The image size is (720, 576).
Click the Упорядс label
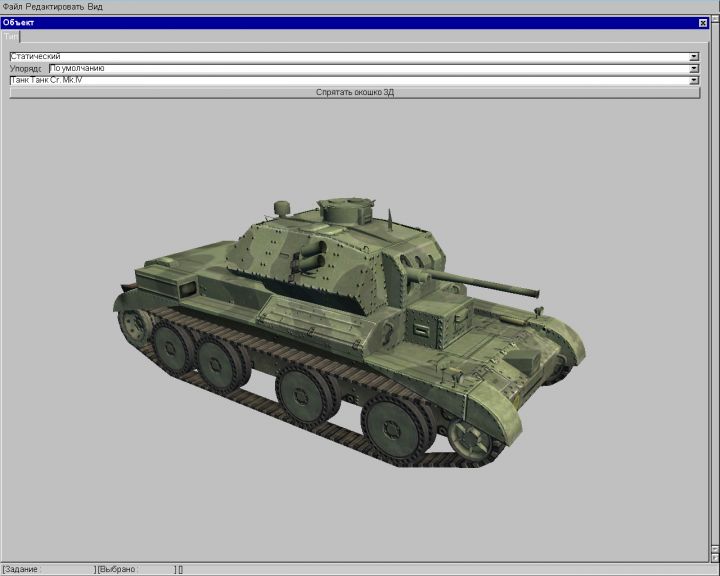pos(27,69)
